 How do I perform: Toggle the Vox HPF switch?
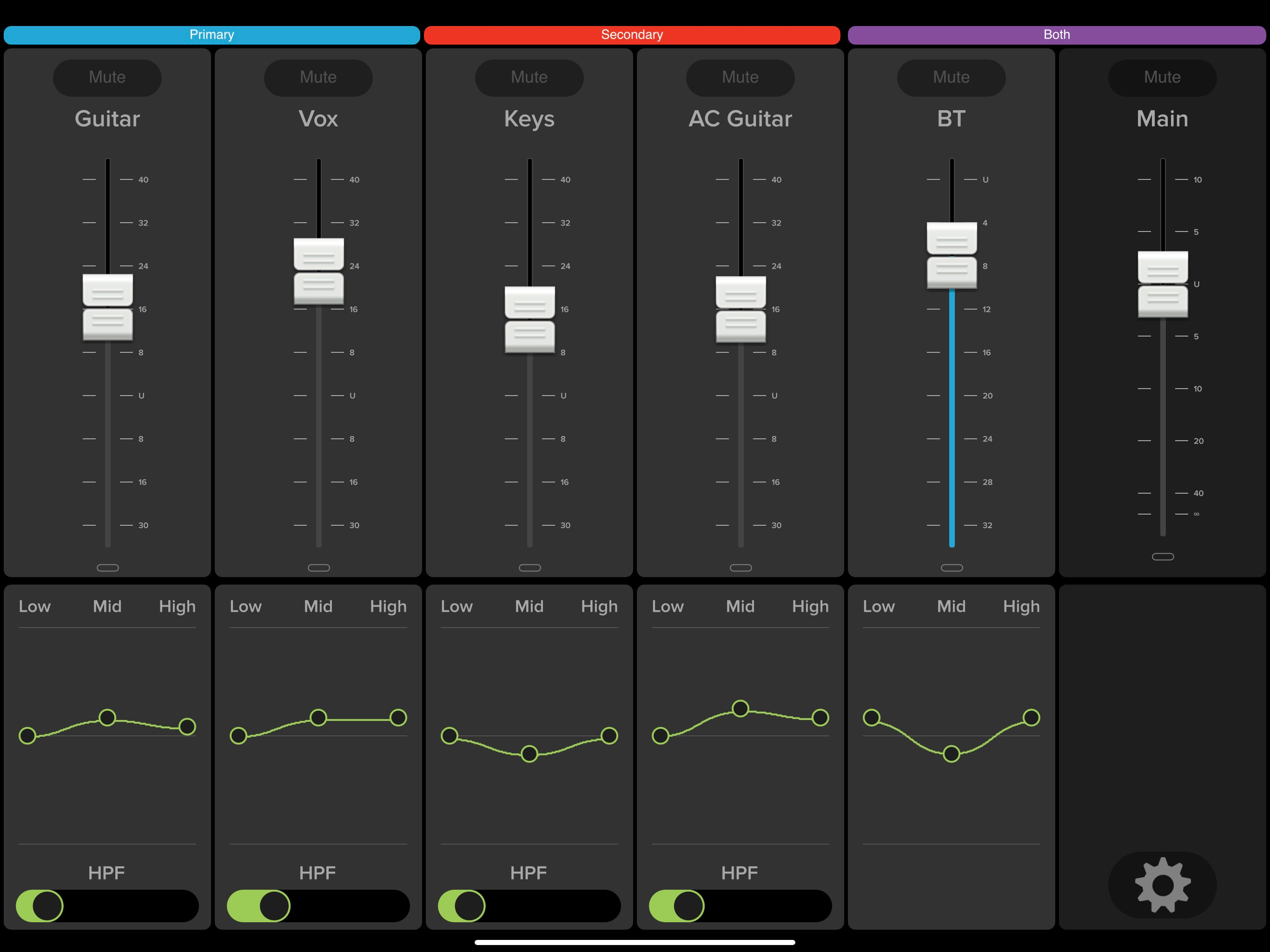click(x=318, y=906)
